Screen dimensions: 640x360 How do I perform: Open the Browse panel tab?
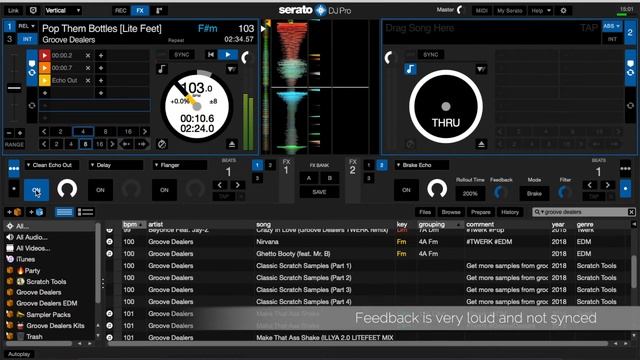coord(451,212)
